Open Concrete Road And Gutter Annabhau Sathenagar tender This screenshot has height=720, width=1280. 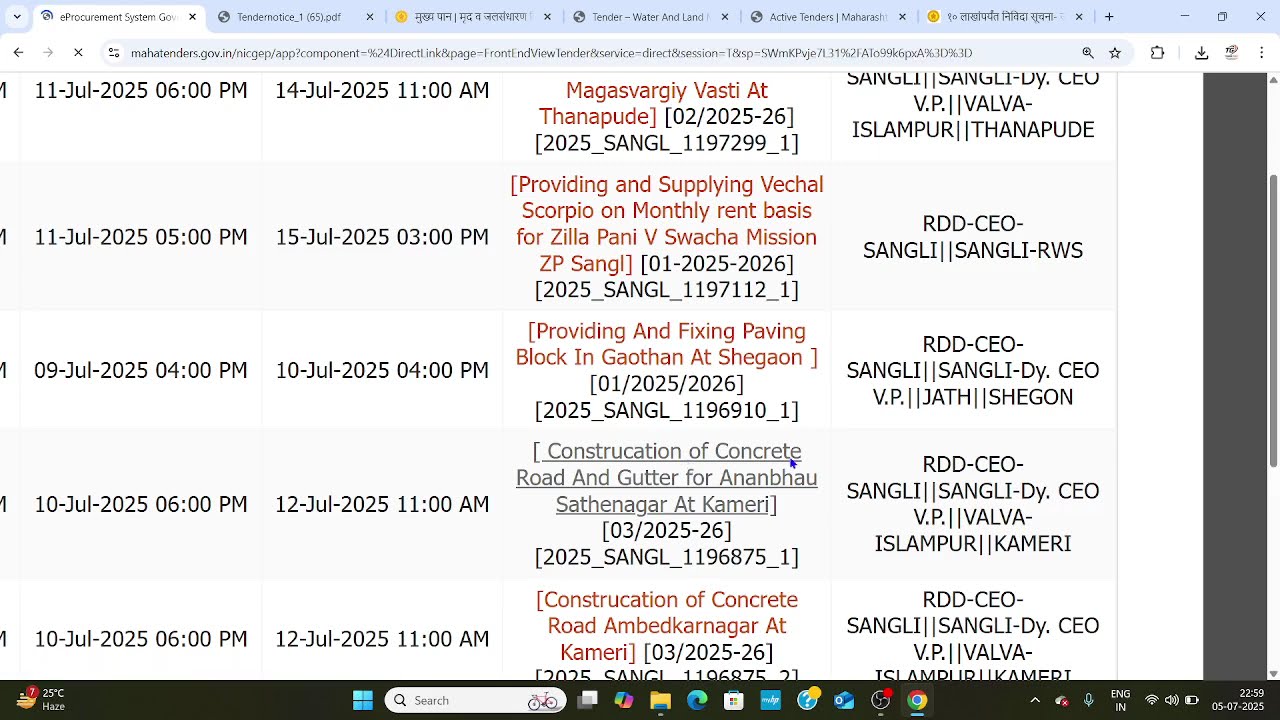click(x=666, y=478)
